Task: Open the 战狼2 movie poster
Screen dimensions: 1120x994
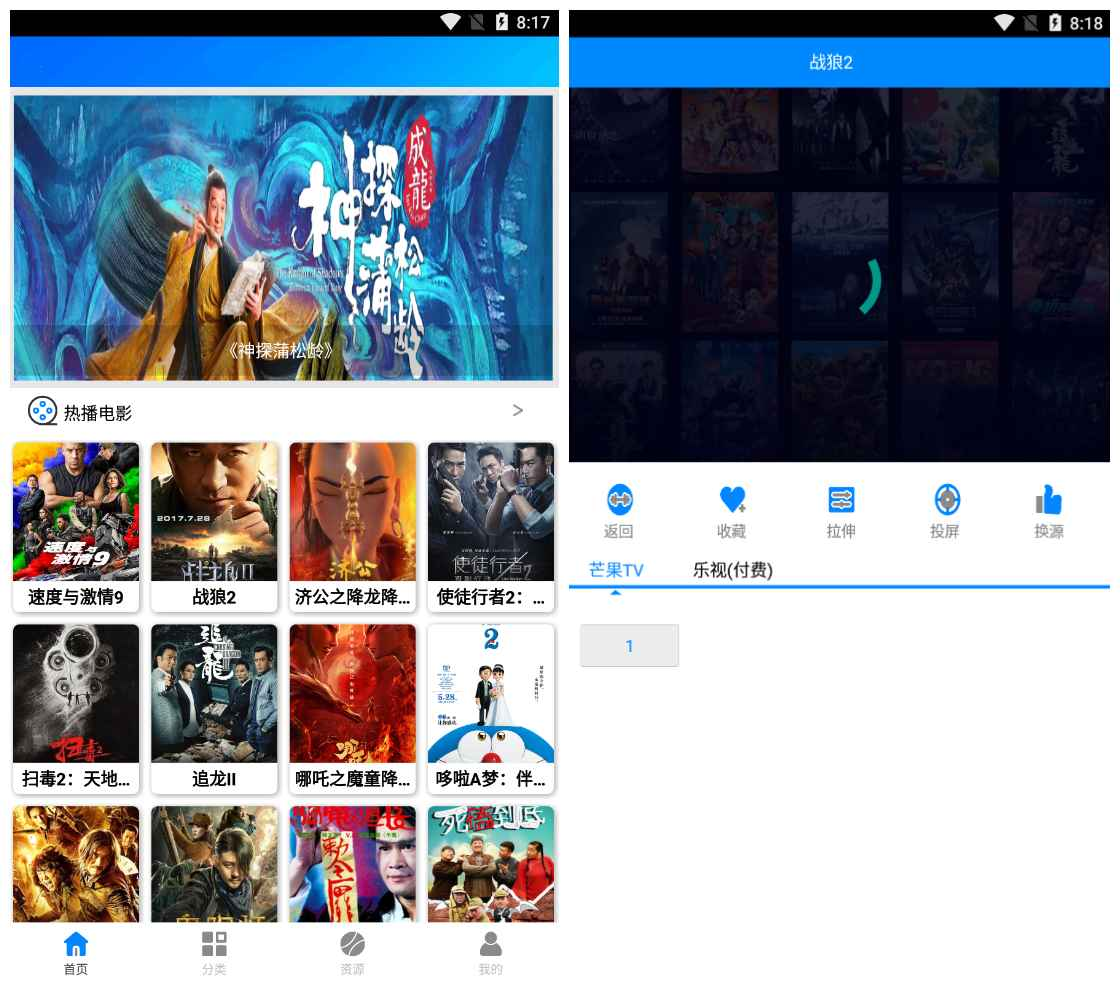Action: tap(214, 513)
